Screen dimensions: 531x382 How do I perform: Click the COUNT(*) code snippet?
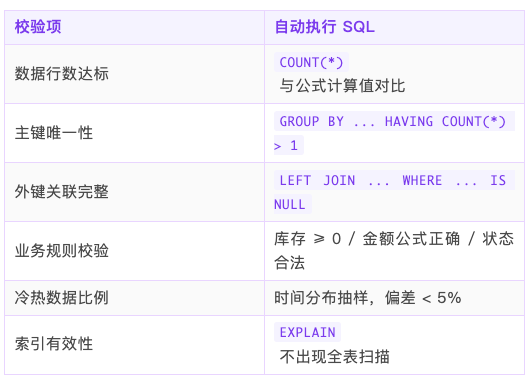point(311,62)
